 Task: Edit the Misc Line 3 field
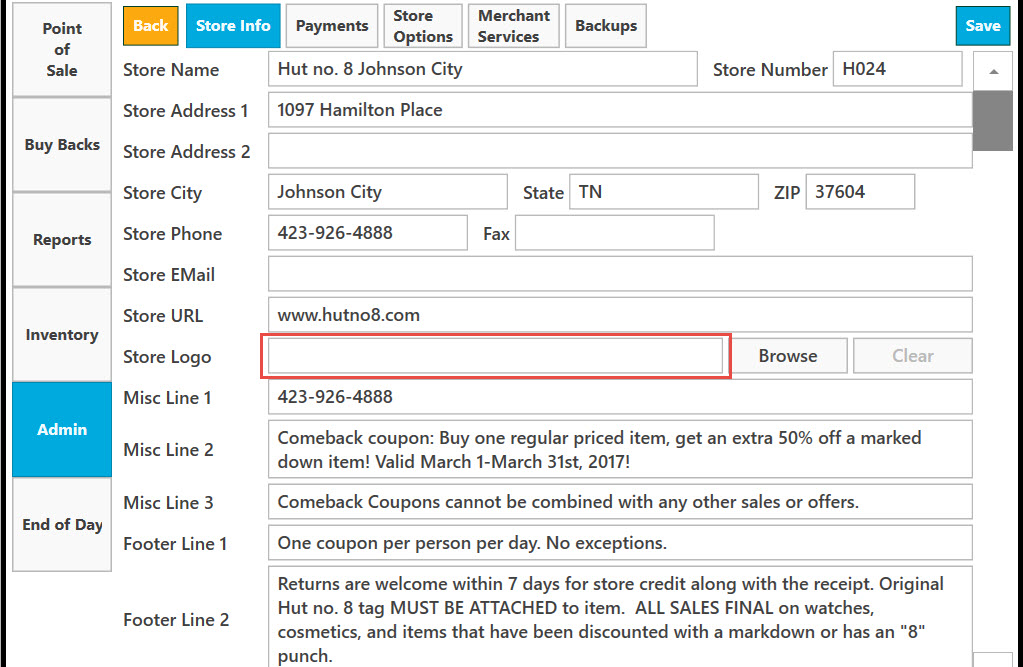(620, 502)
